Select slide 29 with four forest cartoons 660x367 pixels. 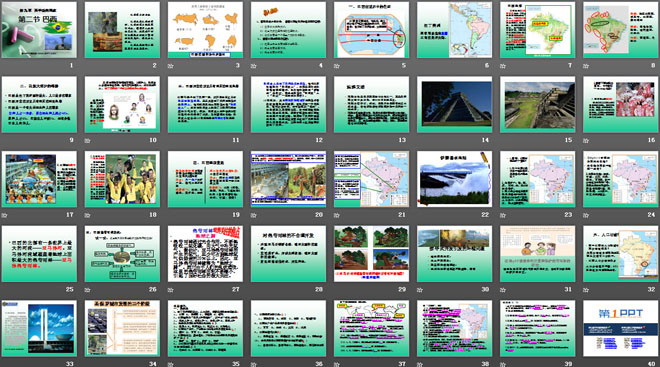tap(372, 254)
